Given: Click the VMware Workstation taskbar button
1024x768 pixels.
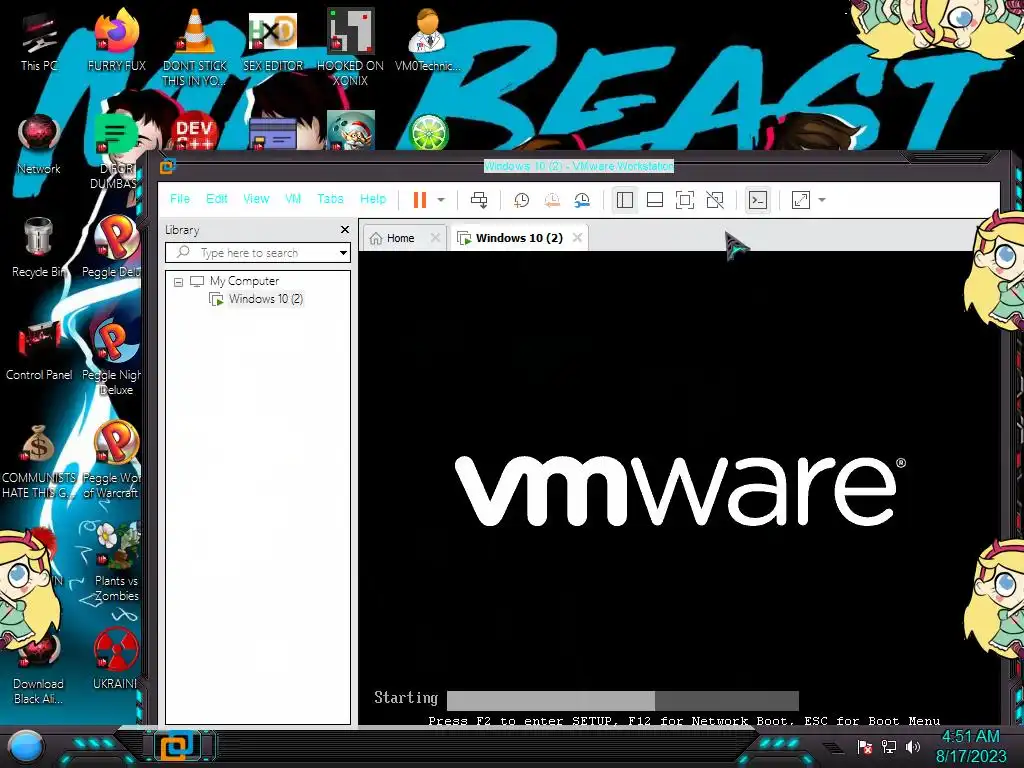Looking at the screenshot, I should tap(177, 746).
